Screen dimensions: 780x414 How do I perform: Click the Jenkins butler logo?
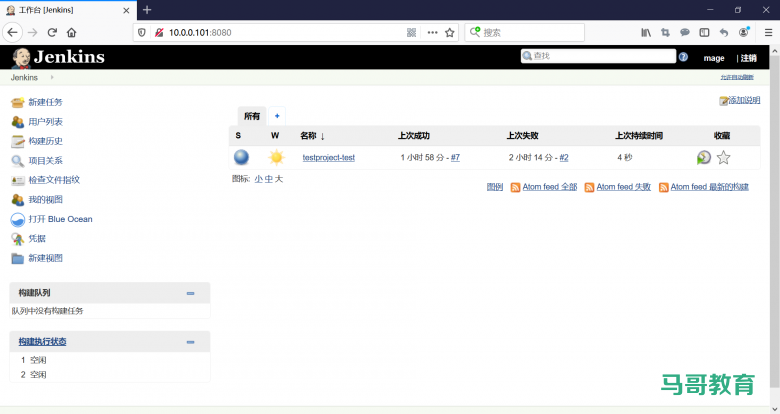[21, 58]
